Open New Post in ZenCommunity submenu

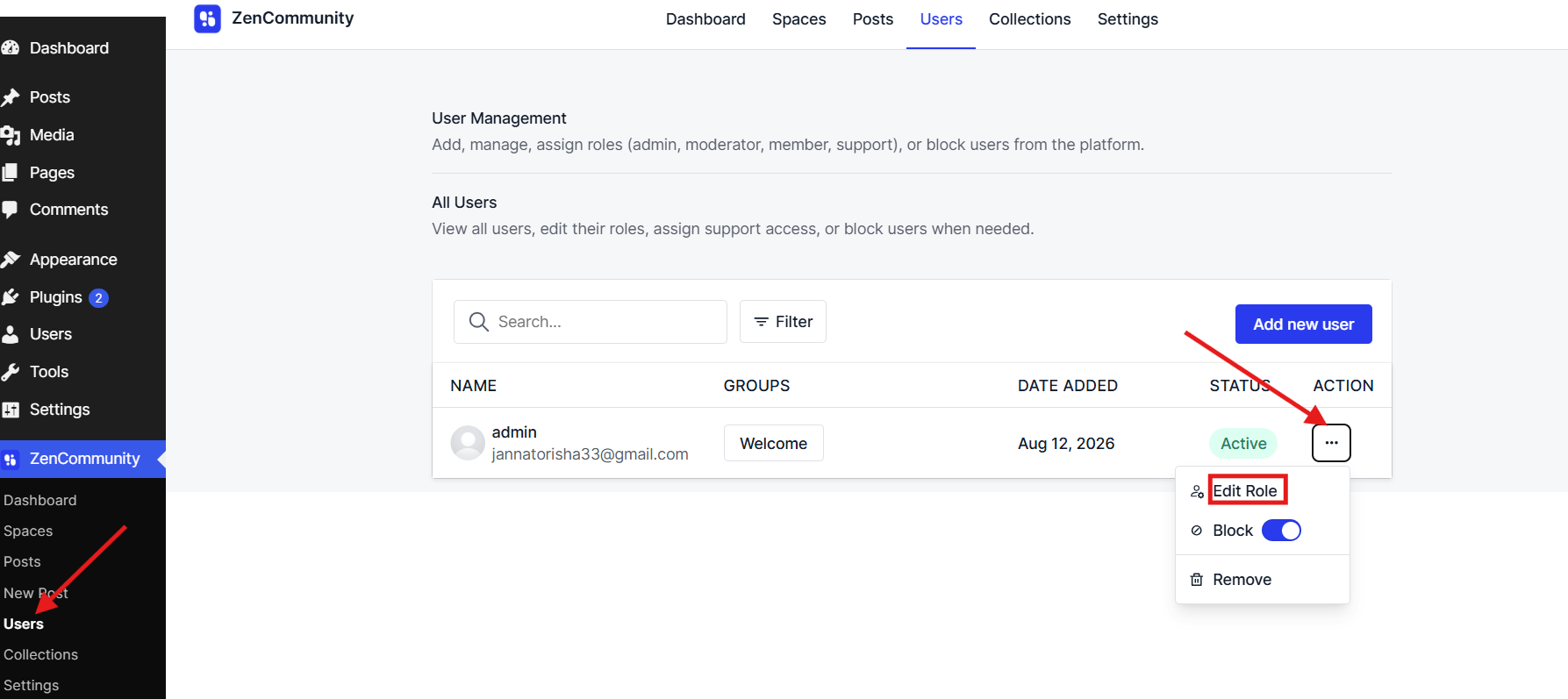coord(36,593)
